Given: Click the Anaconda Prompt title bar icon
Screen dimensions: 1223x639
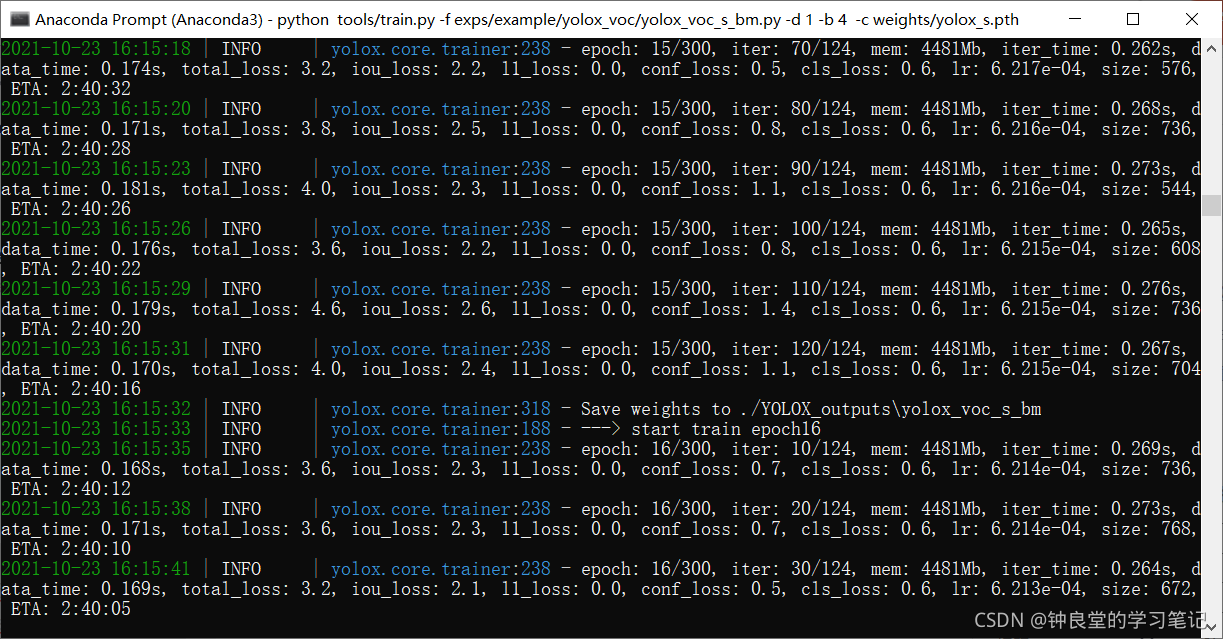Looking at the screenshot, I should [x=17, y=19].
